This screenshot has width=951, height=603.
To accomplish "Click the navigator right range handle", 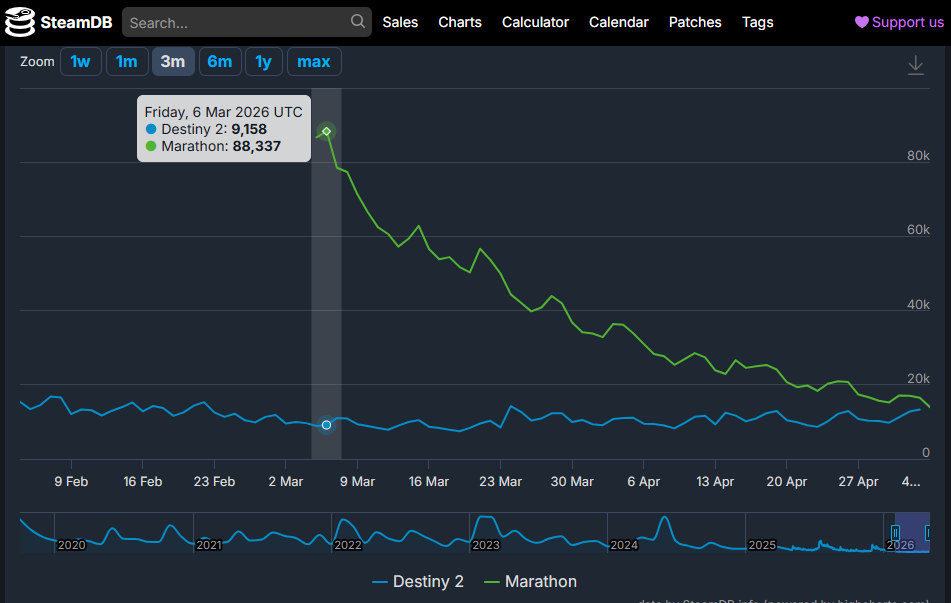I will click(928, 533).
